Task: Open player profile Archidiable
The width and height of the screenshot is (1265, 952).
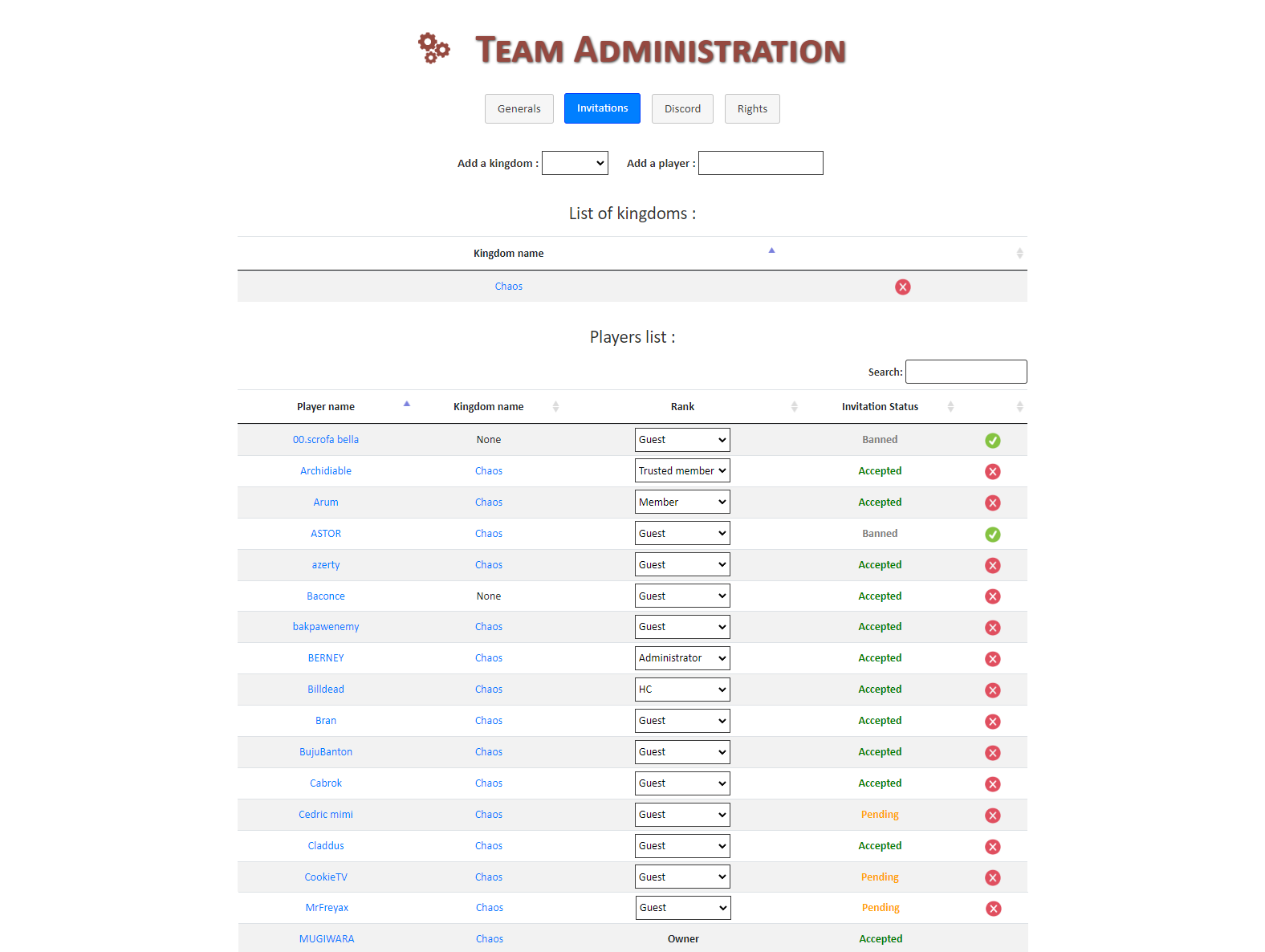Action: [326, 471]
